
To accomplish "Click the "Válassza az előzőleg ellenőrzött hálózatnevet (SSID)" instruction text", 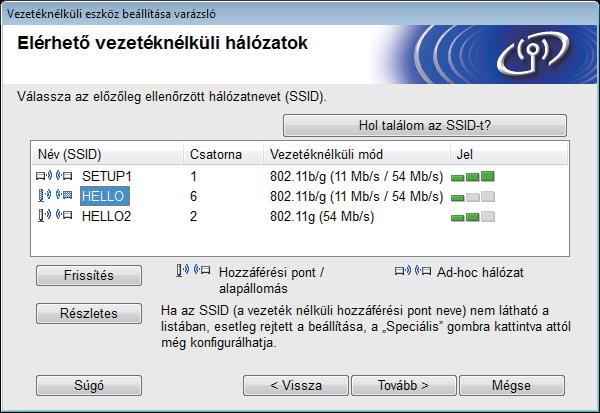I will [x=171, y=96].
